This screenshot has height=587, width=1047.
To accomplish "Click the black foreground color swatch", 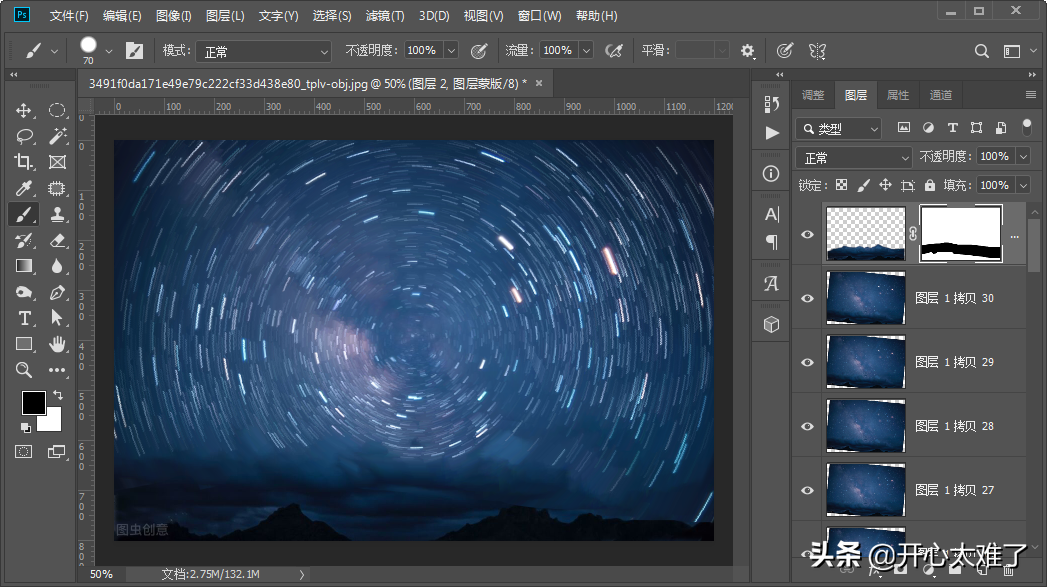I will point(32,402).
